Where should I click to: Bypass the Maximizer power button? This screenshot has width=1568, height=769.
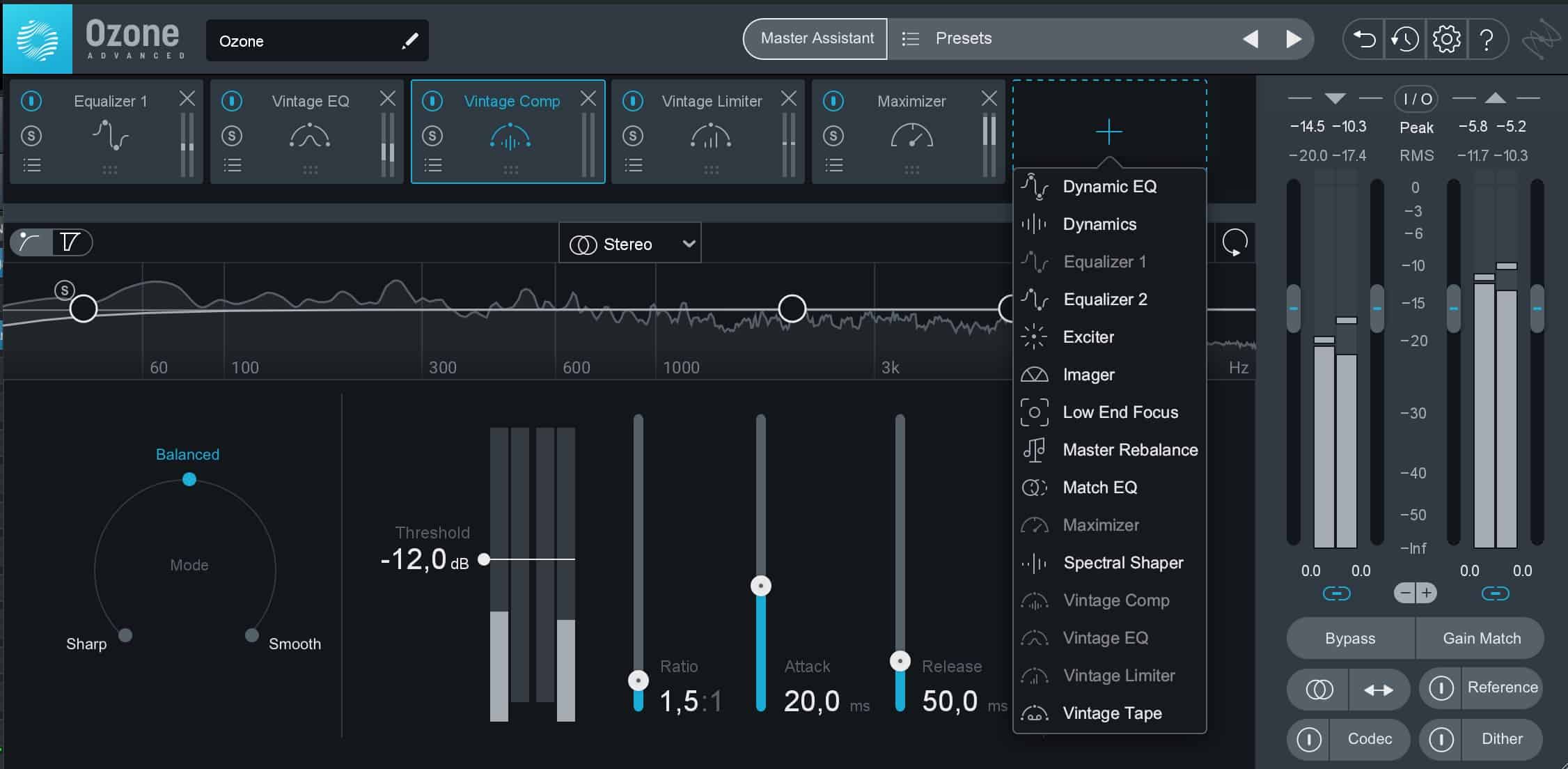[833, 101]
